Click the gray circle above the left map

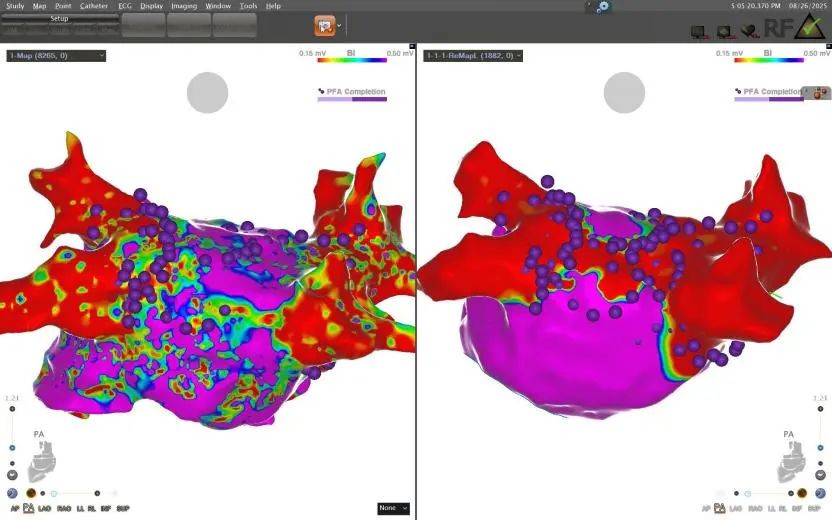(x=208, y=93)
